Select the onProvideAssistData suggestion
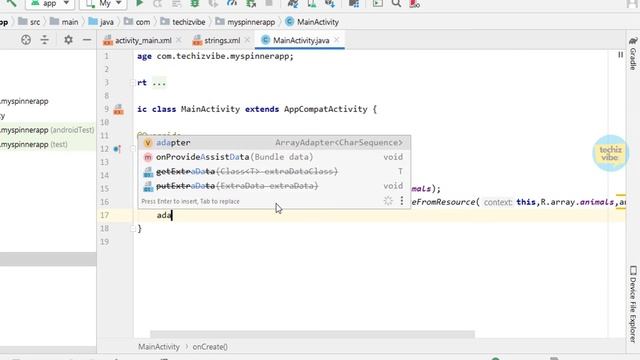640x360 pixels. pos(274,157)
